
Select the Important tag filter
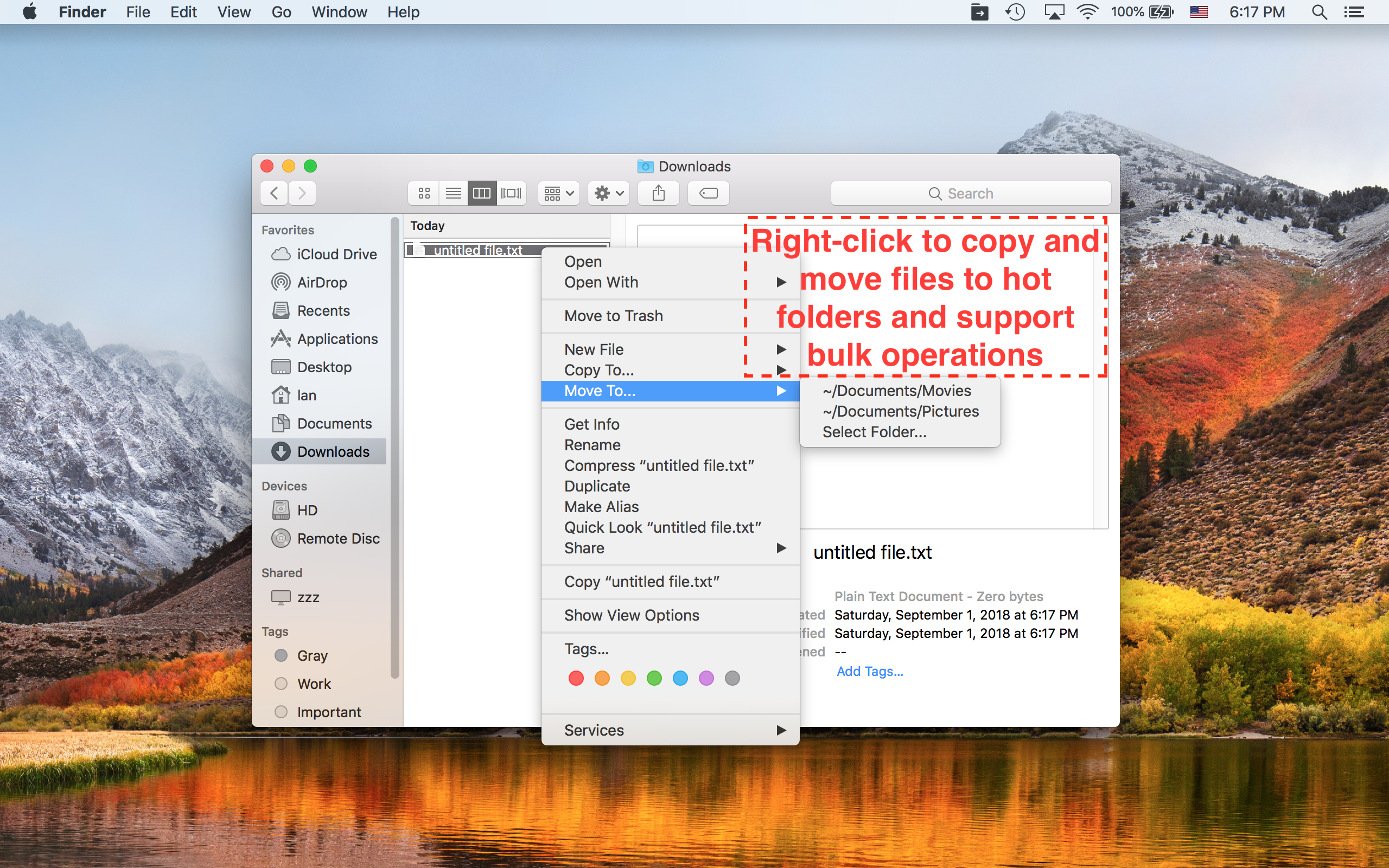(328, 711)
